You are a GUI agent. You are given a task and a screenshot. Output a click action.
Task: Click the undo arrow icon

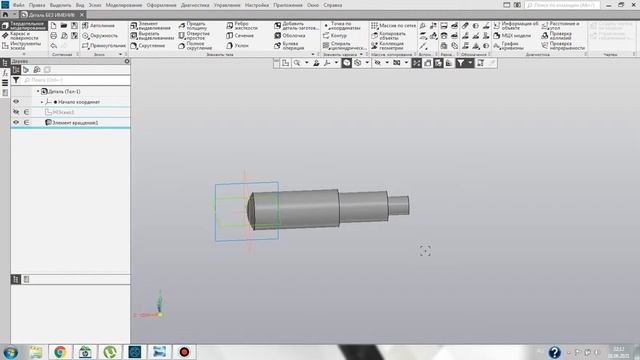point(53,46)
